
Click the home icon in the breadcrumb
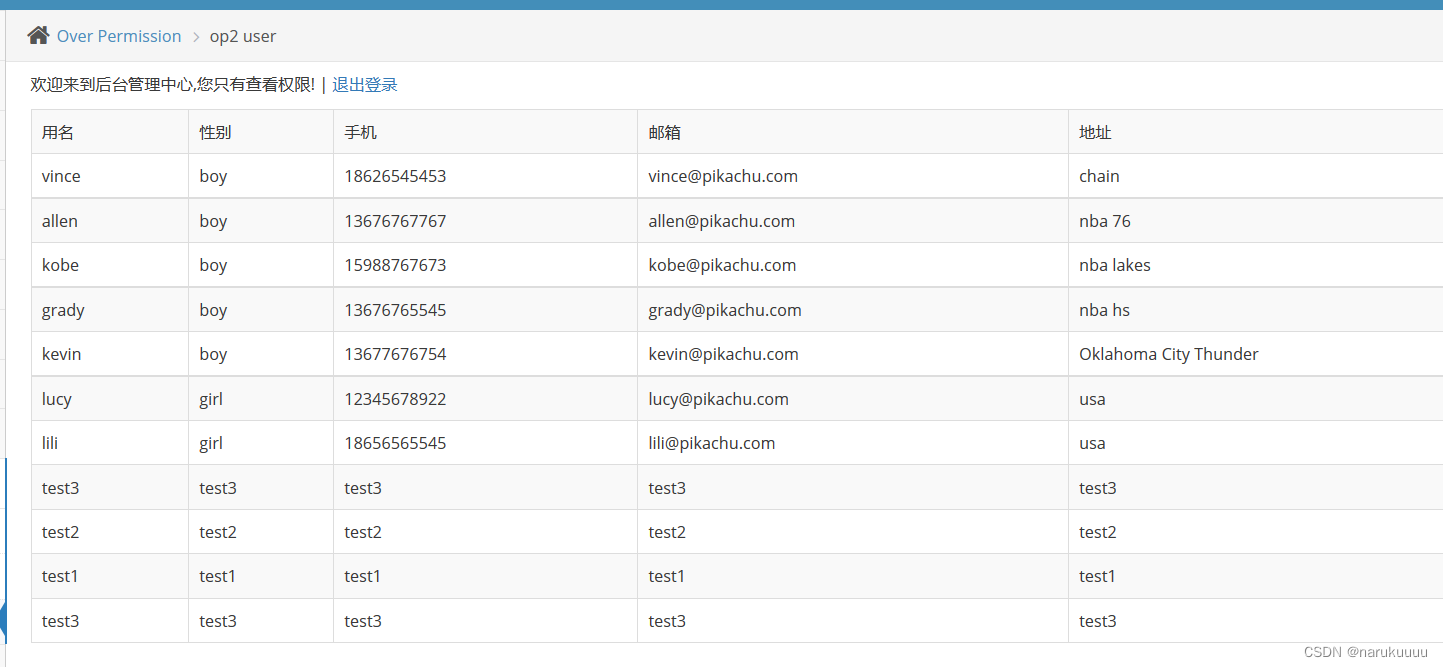(x=38, y=36)
